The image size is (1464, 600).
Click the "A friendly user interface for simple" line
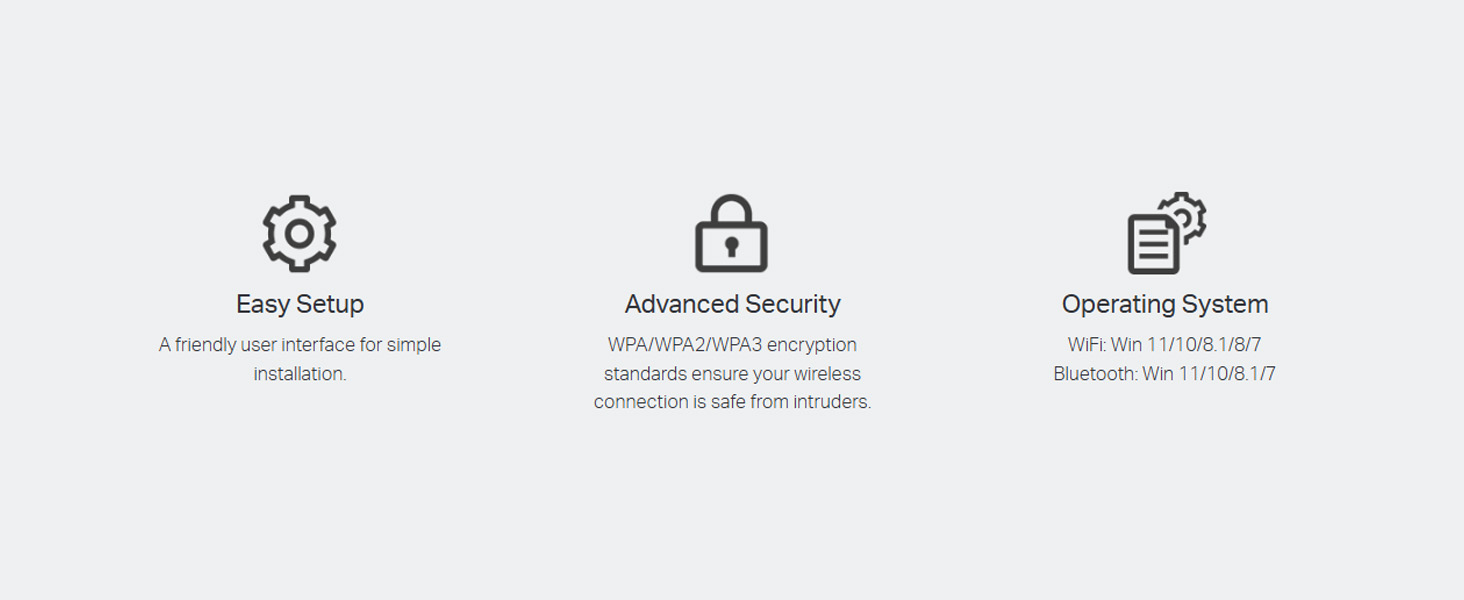[300, 345]
